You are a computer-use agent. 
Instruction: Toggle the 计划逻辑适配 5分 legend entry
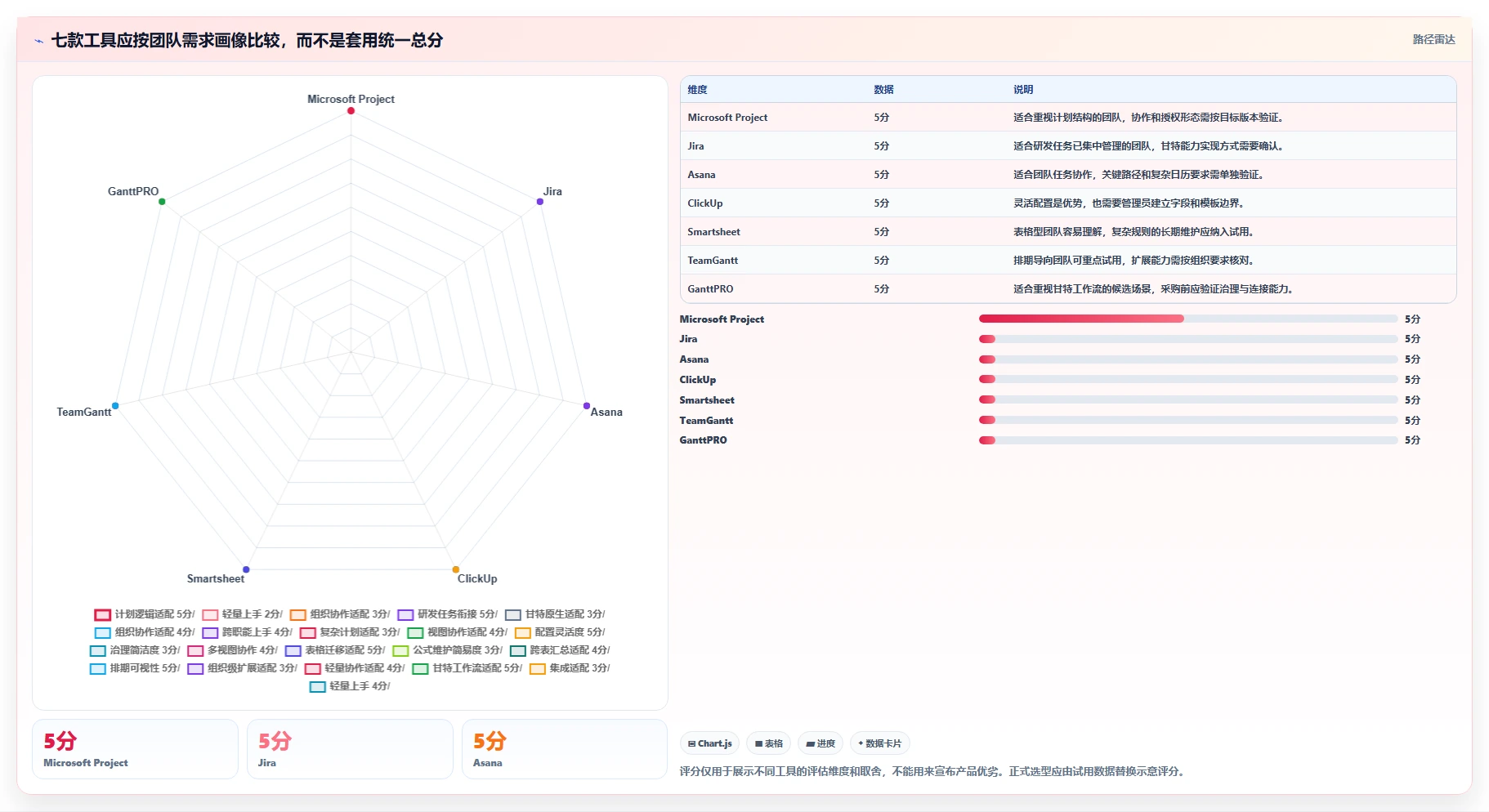tap(144, 614)
